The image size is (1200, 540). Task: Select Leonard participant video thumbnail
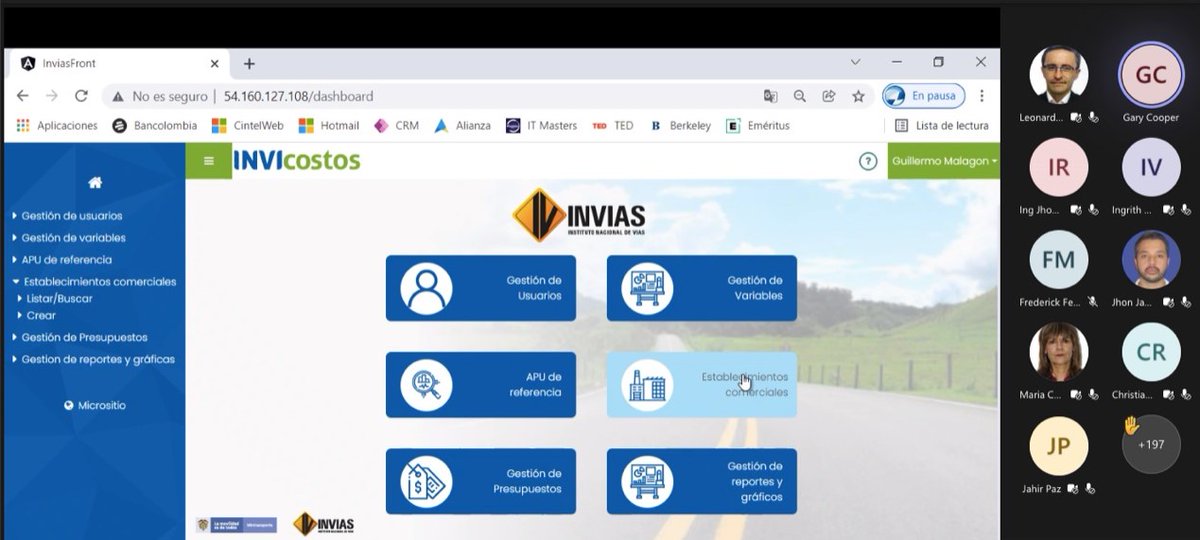pos(1059,74)
